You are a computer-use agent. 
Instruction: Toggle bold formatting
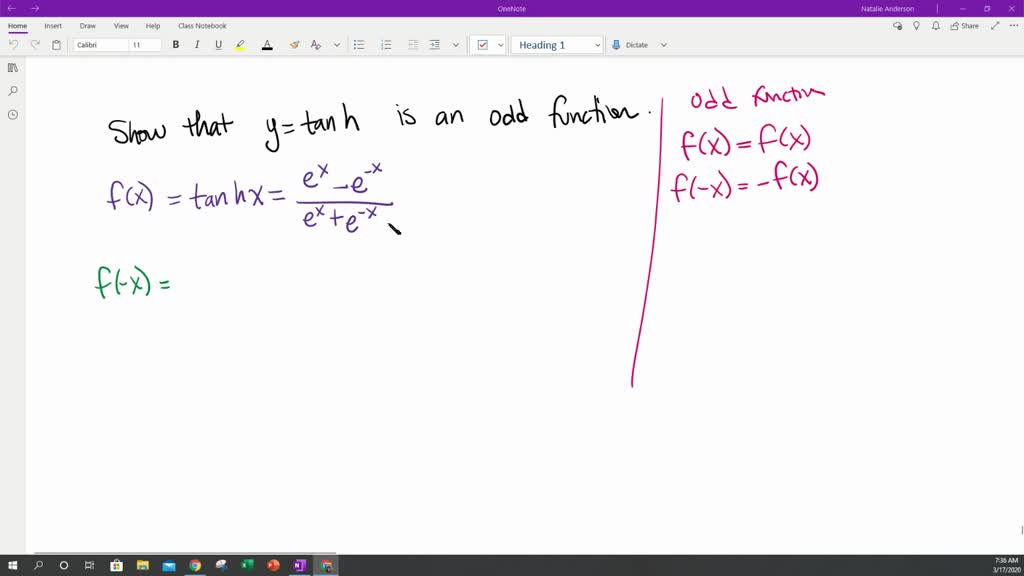175,44
